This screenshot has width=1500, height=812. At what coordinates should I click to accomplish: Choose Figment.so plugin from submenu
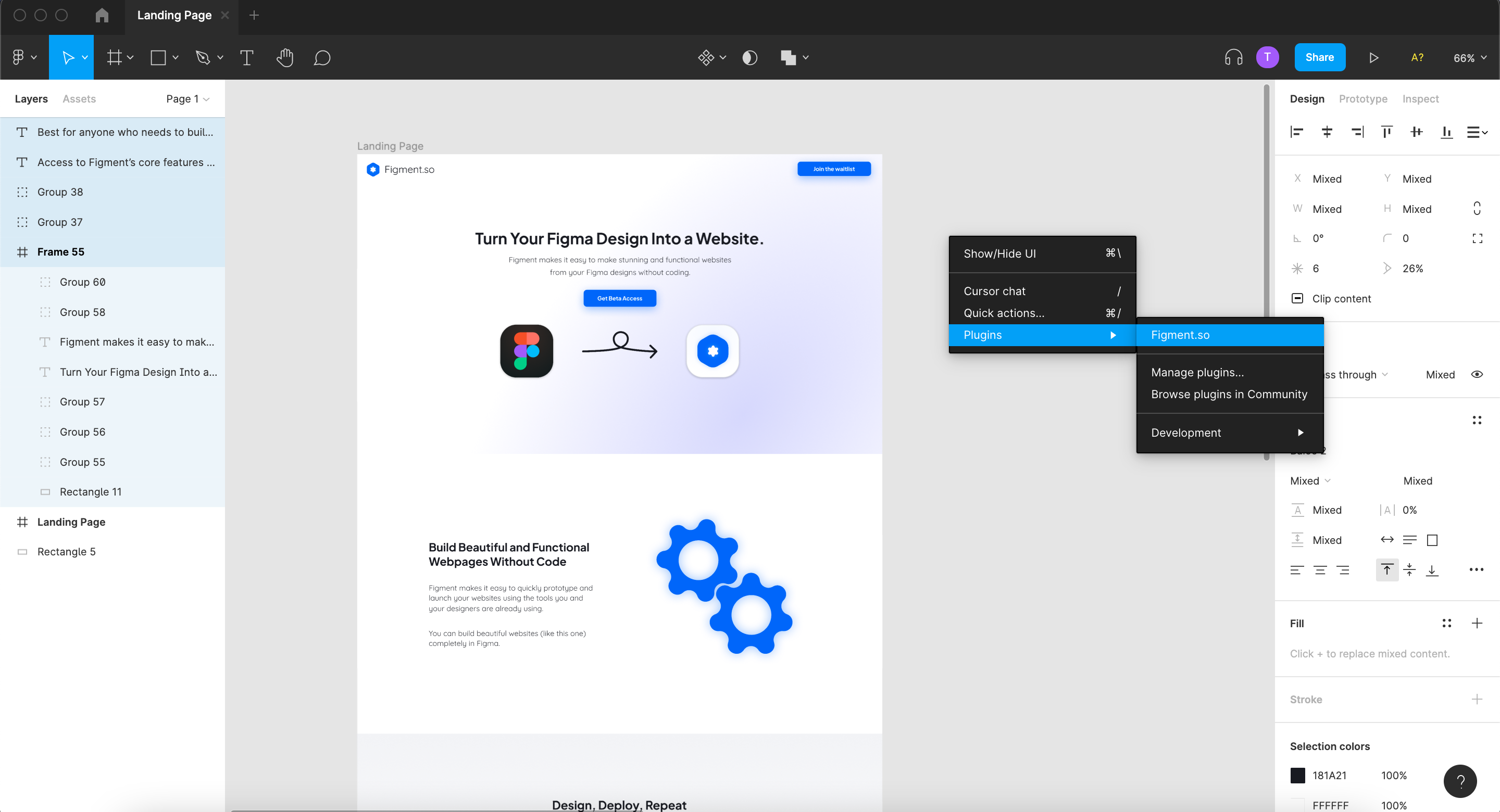coord(1230,335)
